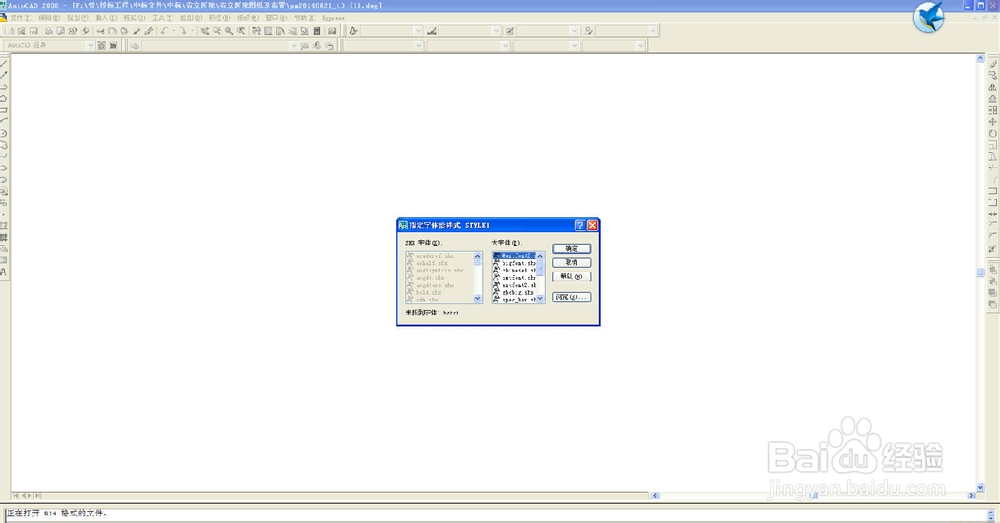
Task: Click the horizontal scrollbar left arrow of the drawing area
Action: pos(655,495)
